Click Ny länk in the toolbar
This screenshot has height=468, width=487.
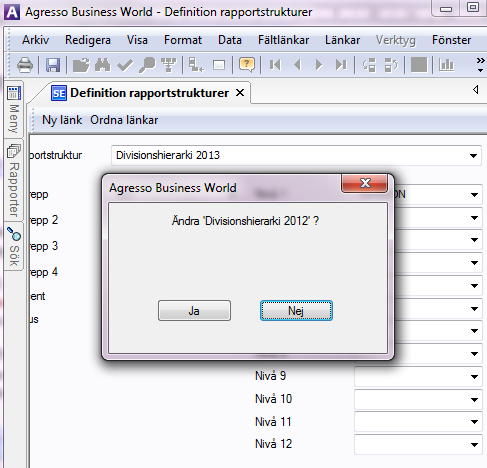[62, 120]
